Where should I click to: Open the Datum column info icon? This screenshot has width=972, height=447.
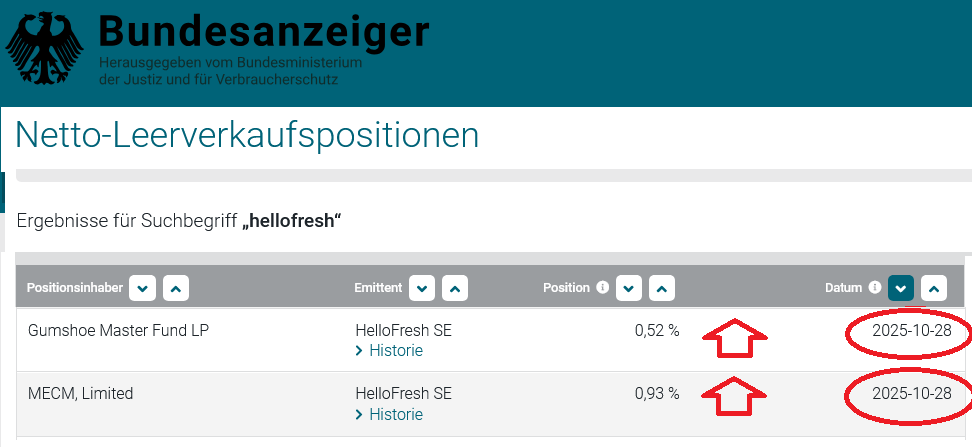coord(875,288)
